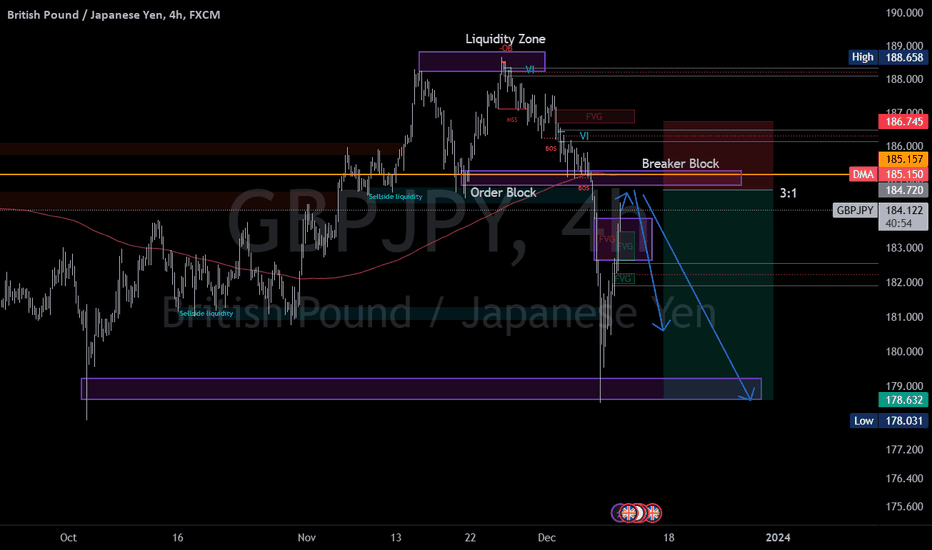Click the 176.400 price axis tick

(904, 478)
